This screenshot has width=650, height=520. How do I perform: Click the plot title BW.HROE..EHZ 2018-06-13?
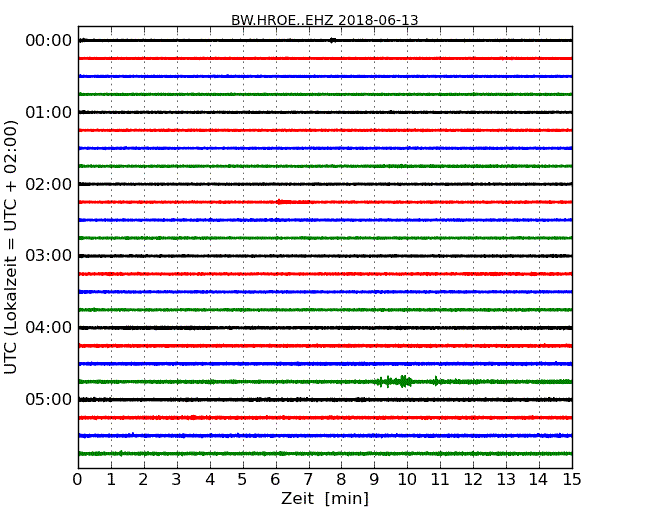325,20
